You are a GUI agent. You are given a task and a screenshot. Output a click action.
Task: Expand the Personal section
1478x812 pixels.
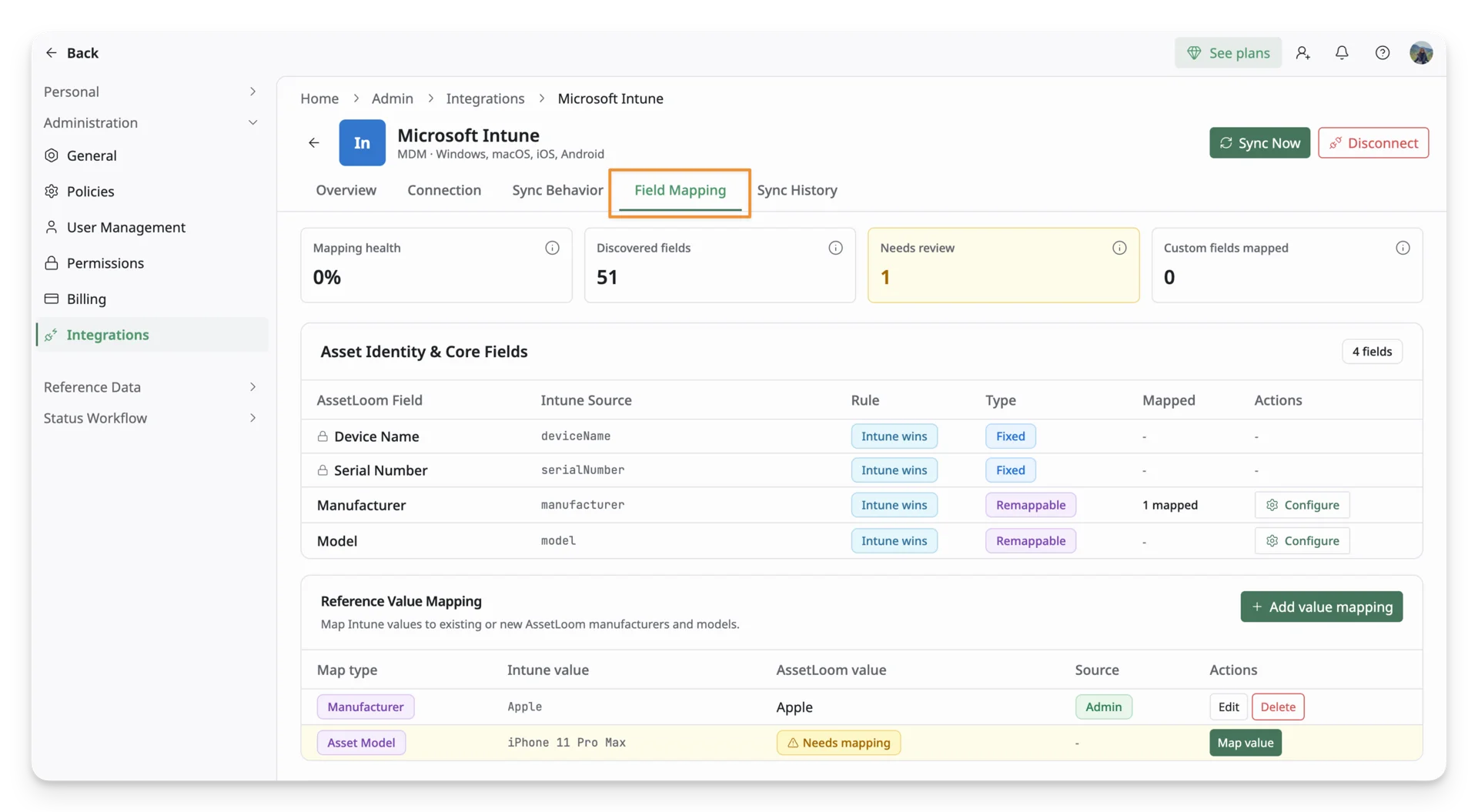coord(151,92)
